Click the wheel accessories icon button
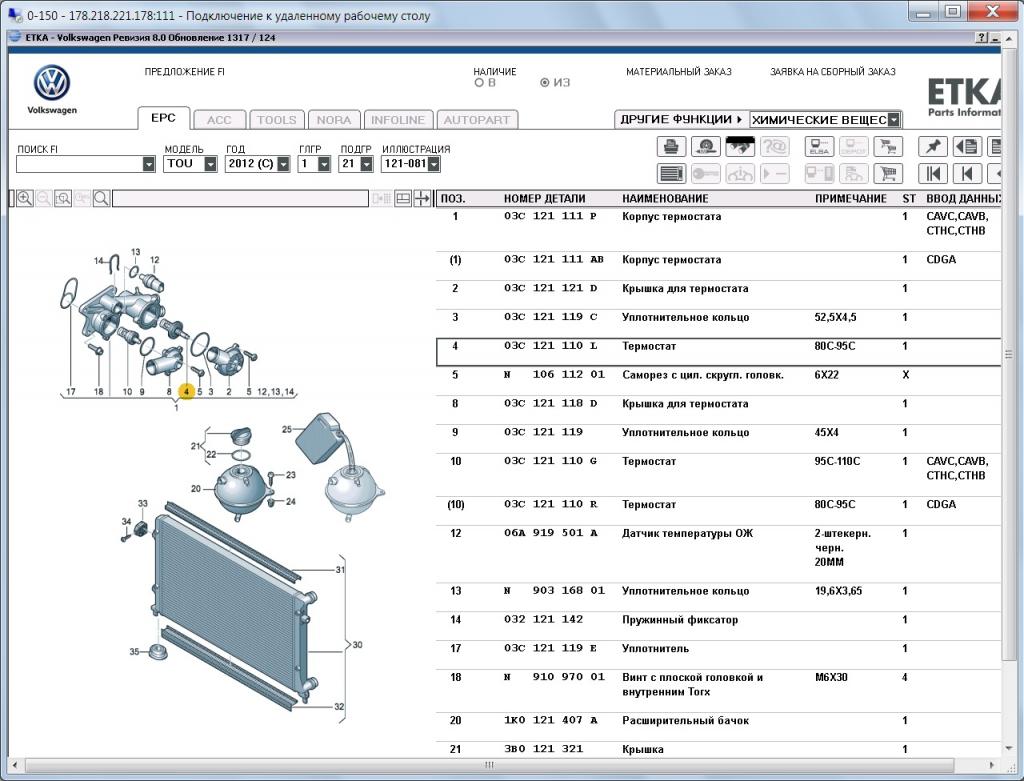1024x781 pixels. [705, 147]
